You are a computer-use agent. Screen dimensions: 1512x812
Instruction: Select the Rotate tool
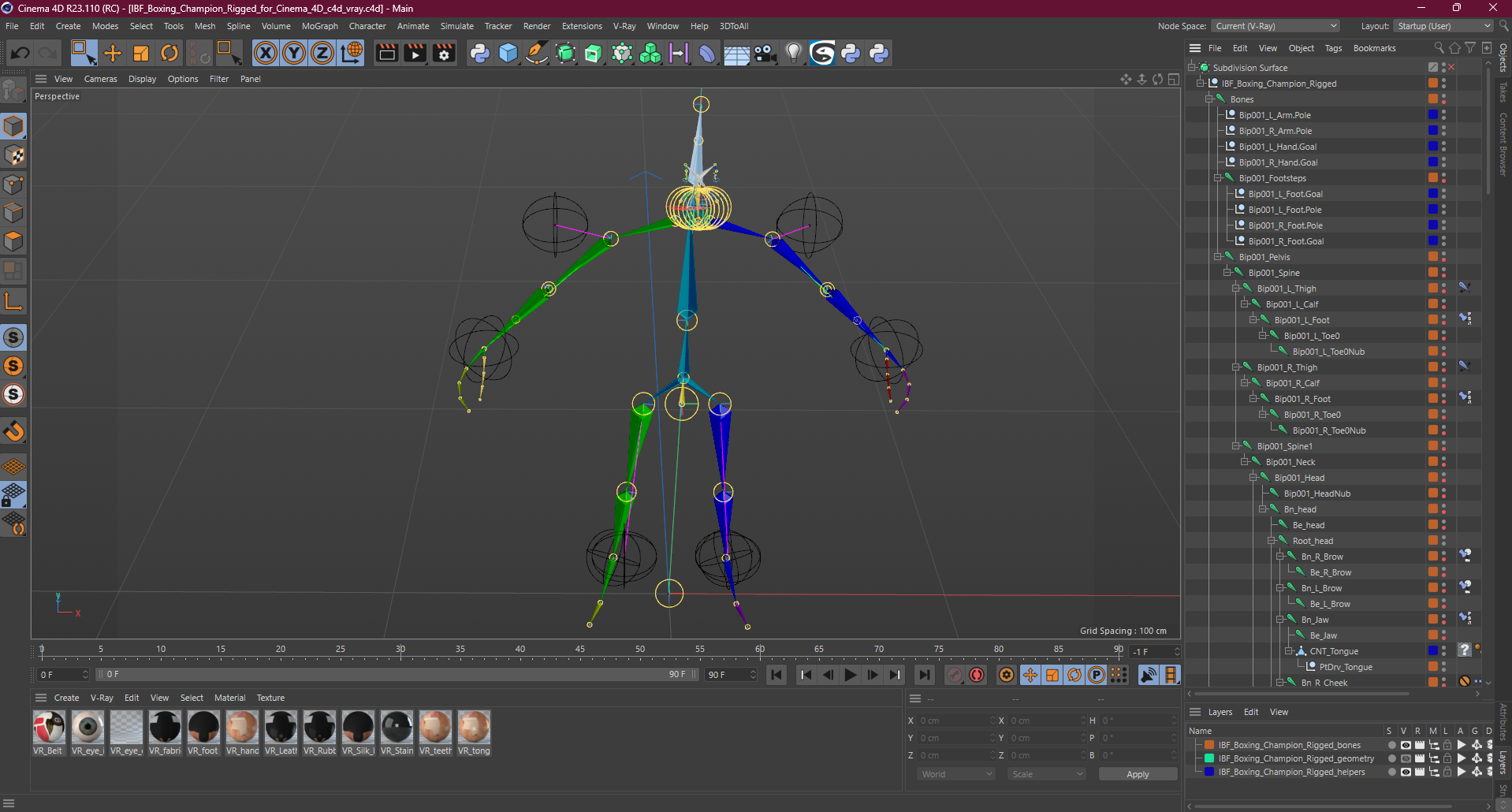tap(169, 54)
